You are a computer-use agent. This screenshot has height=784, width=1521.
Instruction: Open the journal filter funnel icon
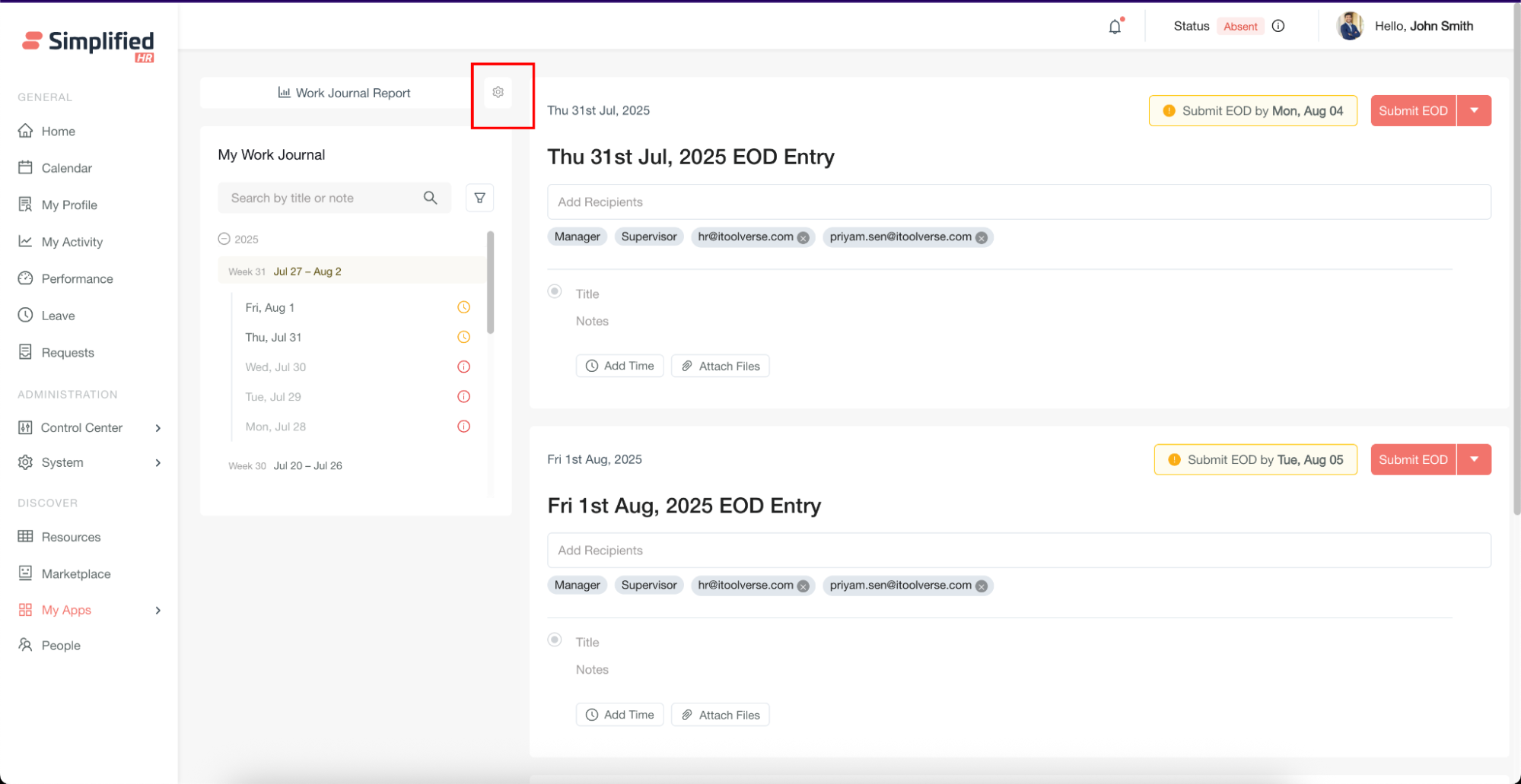479,198
